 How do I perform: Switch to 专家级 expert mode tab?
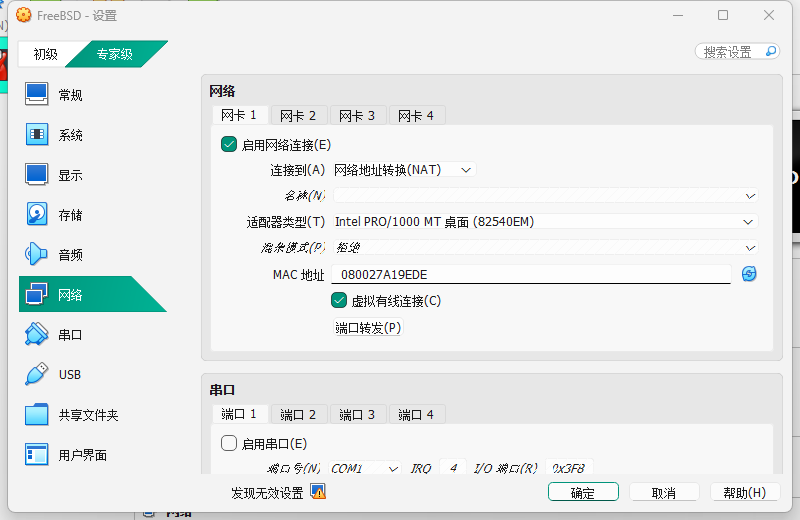(115, 54)
